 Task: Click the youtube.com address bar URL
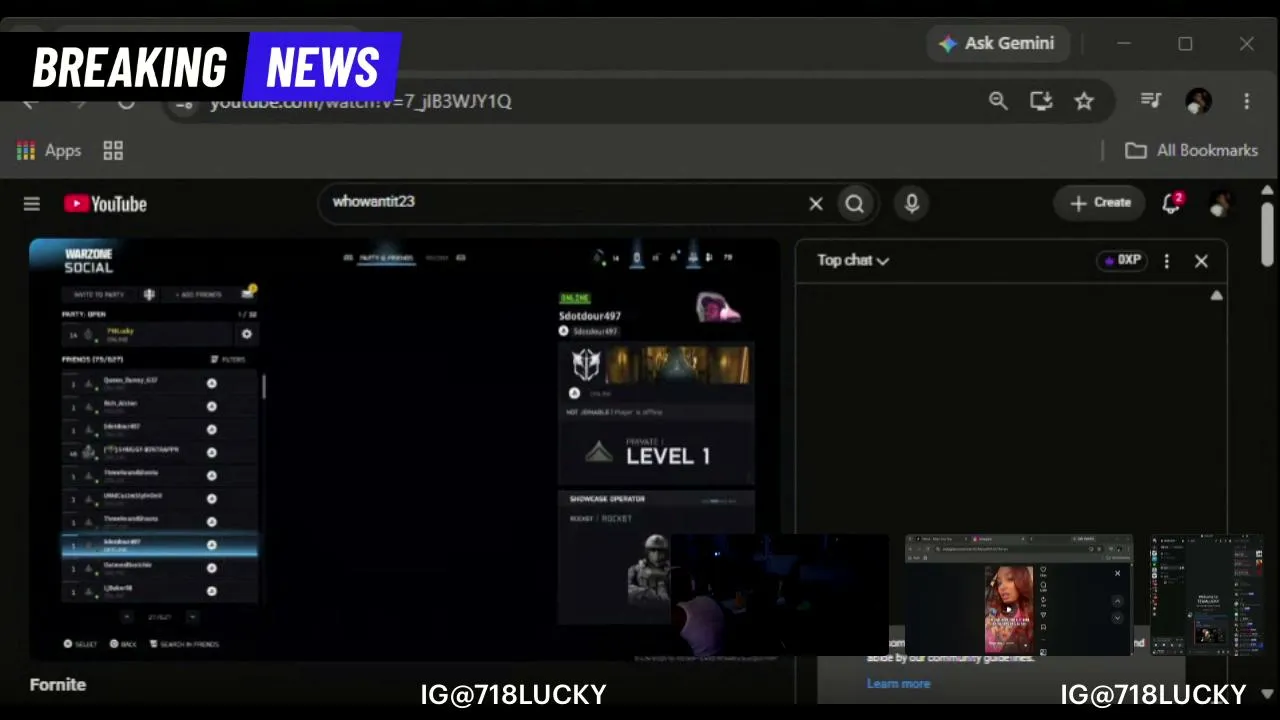pos(360,101)
